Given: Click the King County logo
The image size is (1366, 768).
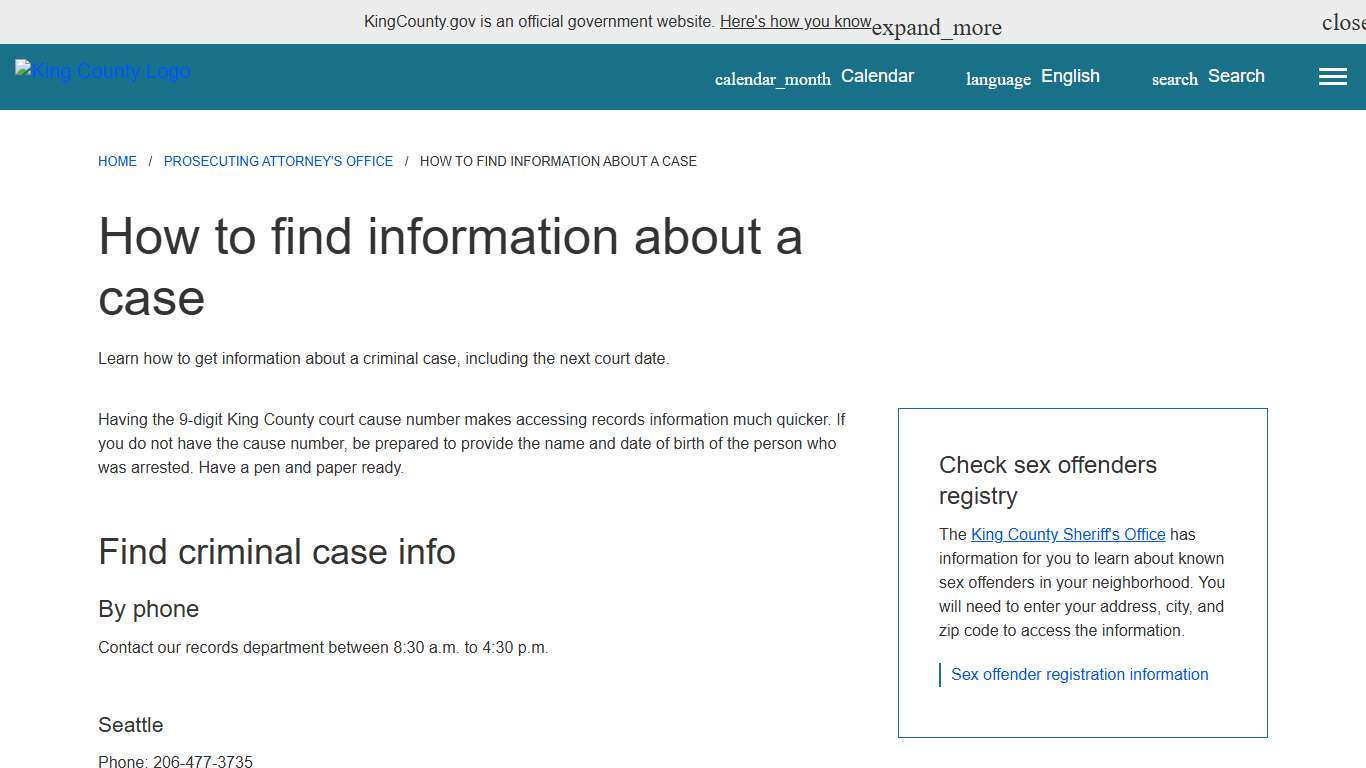Looking at the screenshot, I should tap(102, 70).
